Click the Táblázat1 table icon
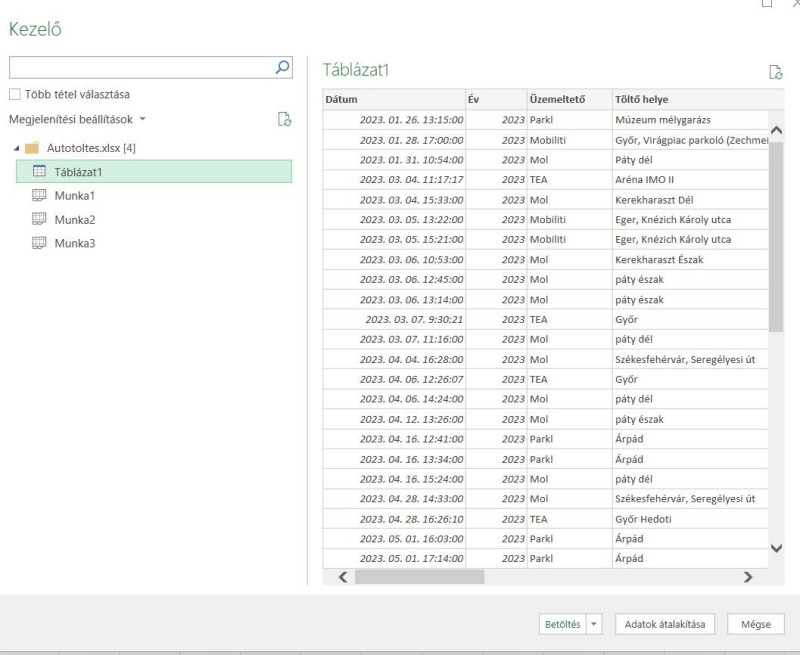 39,171
